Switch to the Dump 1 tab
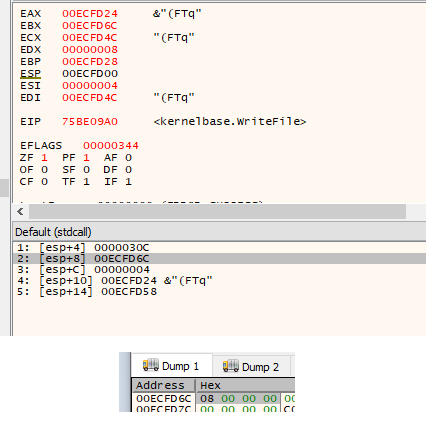 point(171,366)
